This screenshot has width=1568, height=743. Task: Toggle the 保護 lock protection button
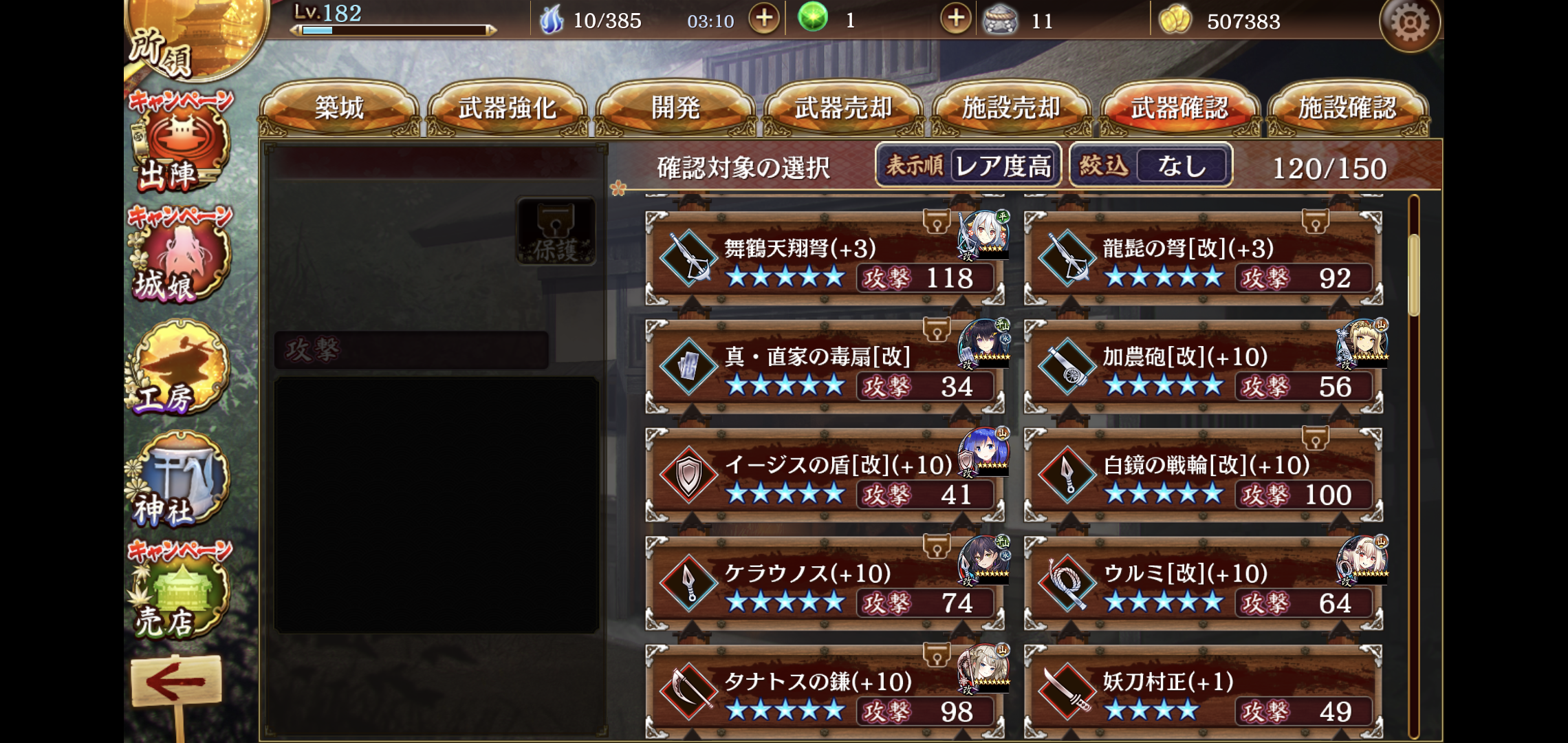coord(556,232)
